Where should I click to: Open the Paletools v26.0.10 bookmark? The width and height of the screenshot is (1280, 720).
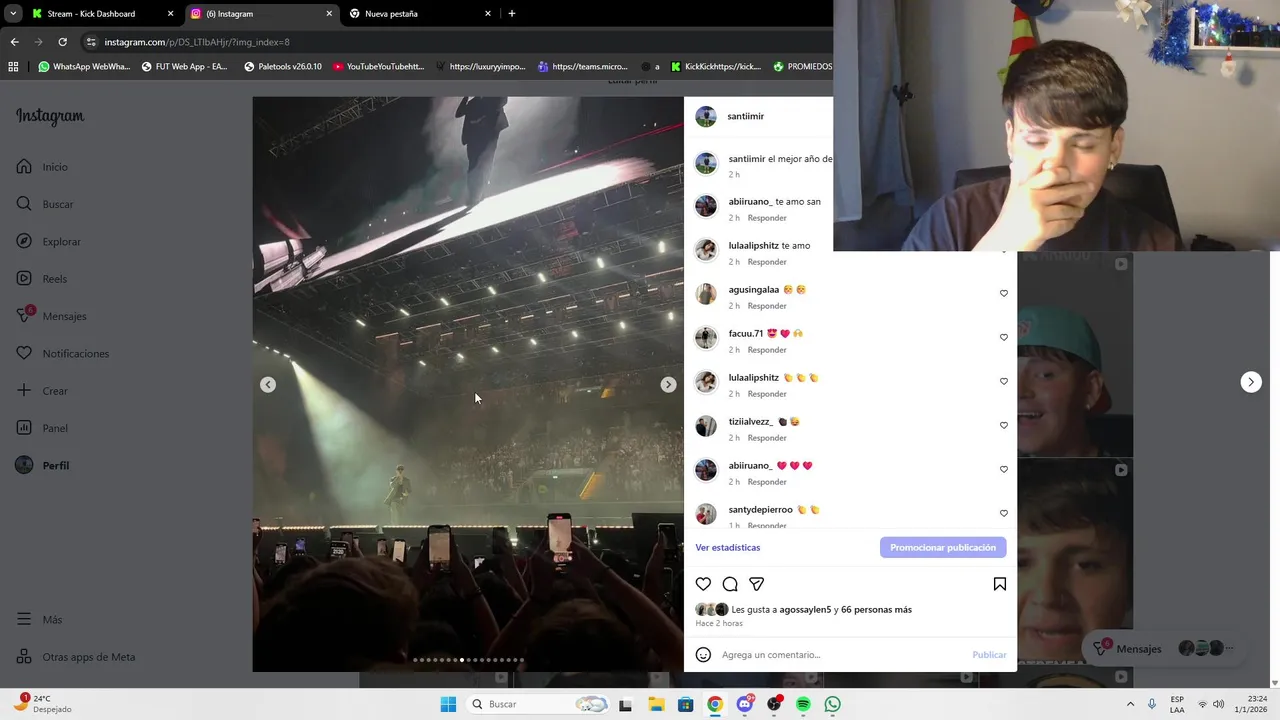283,67
